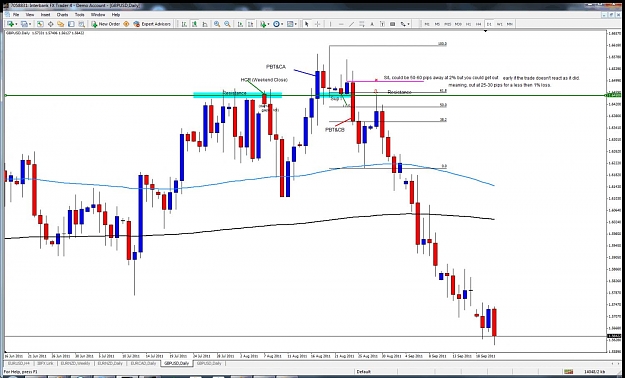Expand the Periods dropdown arrow
The image size is (625, 378).
pos(282,24)
